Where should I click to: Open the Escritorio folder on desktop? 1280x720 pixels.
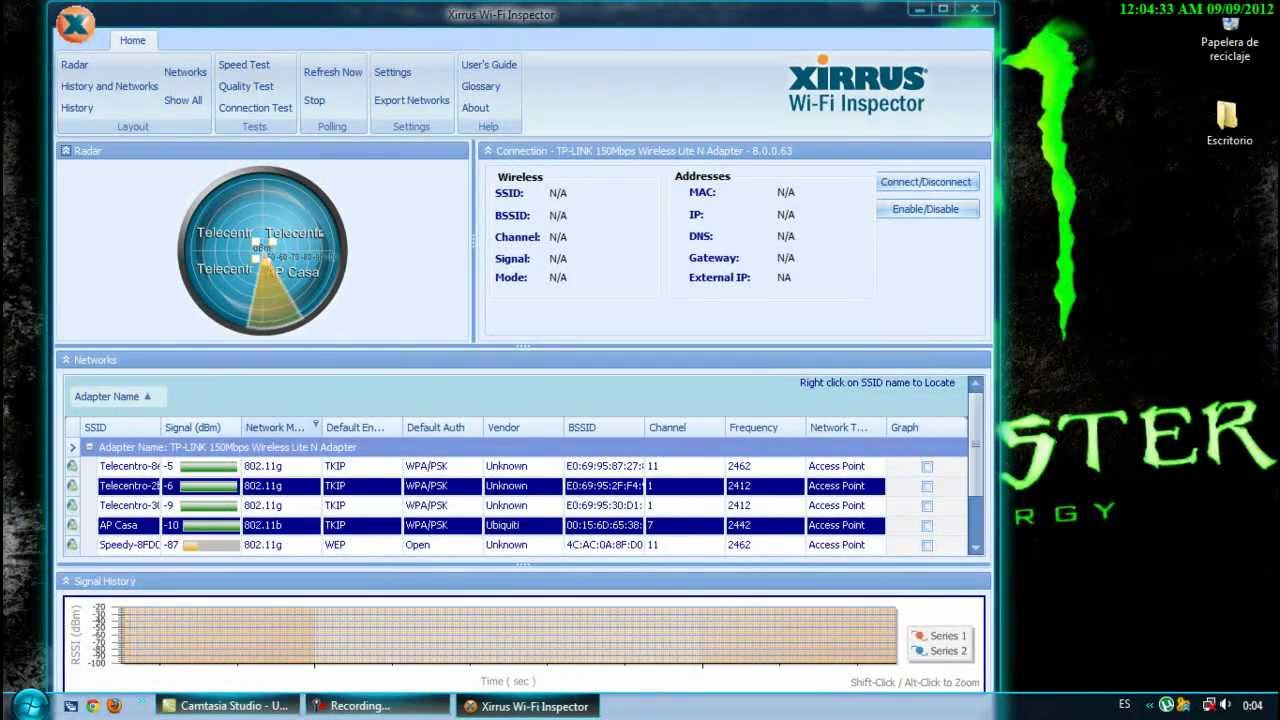[1229, 123]
